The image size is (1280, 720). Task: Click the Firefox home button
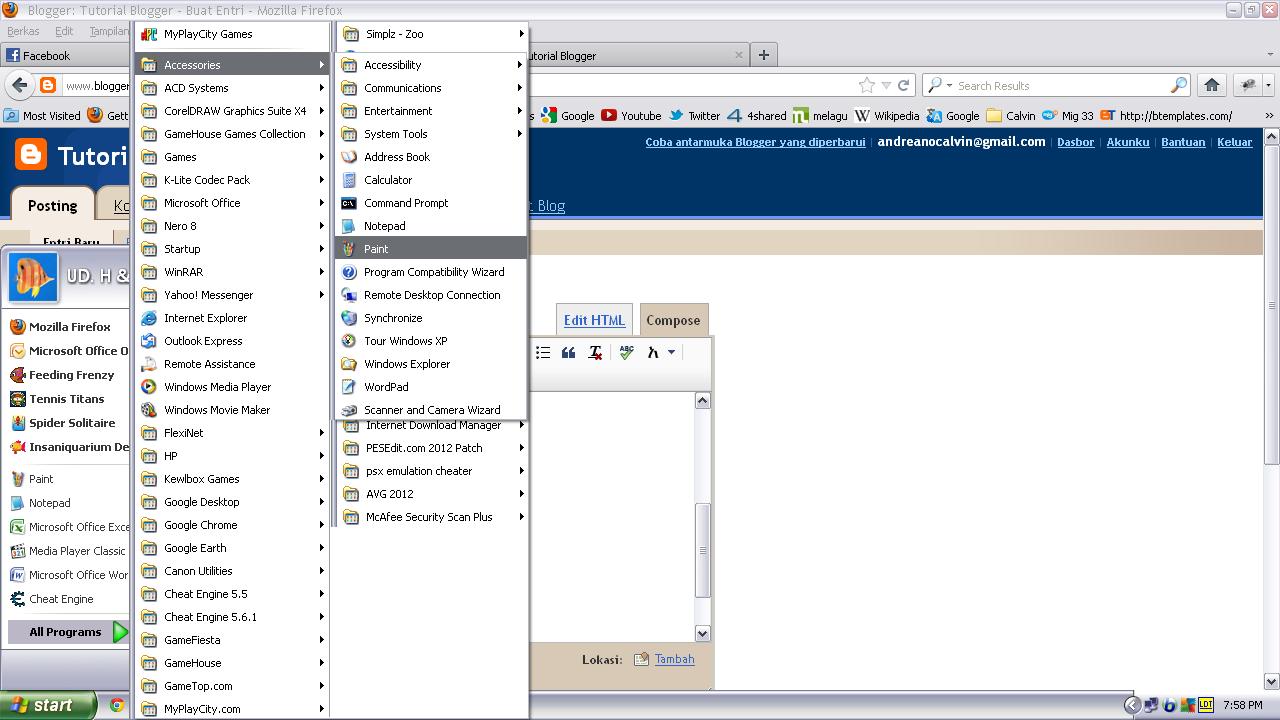pos(1211,85)
